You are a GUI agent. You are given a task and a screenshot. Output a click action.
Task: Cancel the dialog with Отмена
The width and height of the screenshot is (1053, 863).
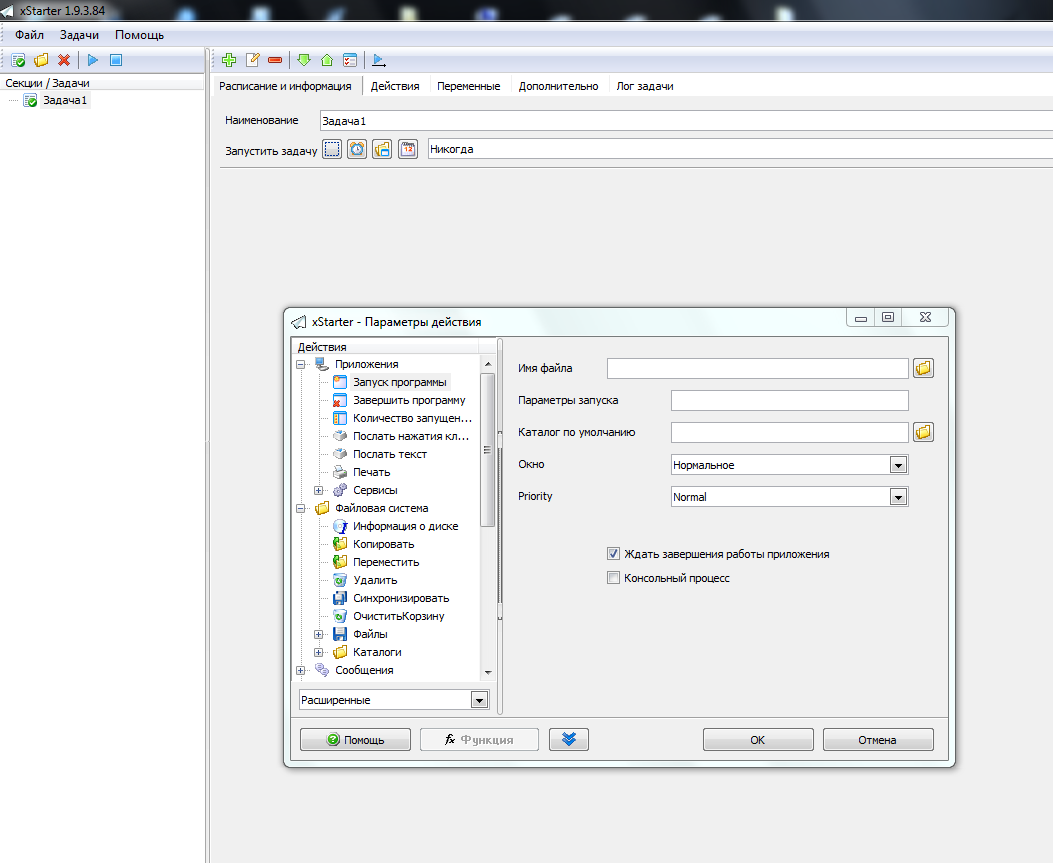pyautogui.click(x=878, y=739)
